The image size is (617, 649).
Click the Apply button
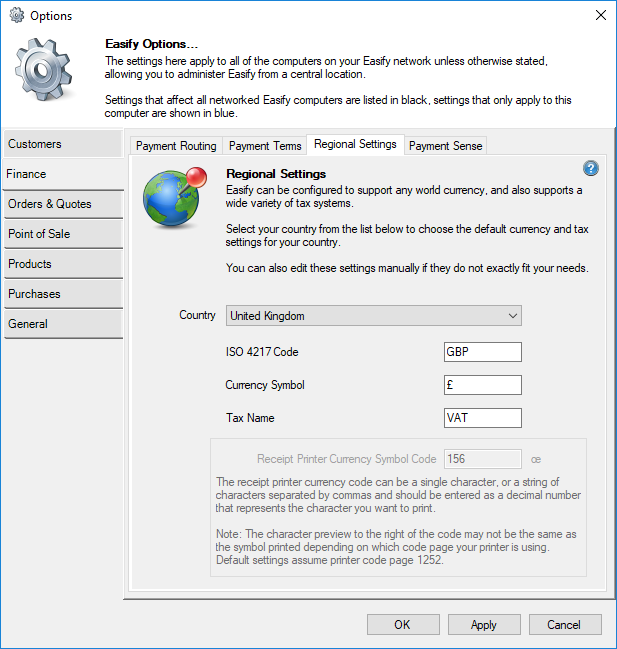(x=483, y=624)
